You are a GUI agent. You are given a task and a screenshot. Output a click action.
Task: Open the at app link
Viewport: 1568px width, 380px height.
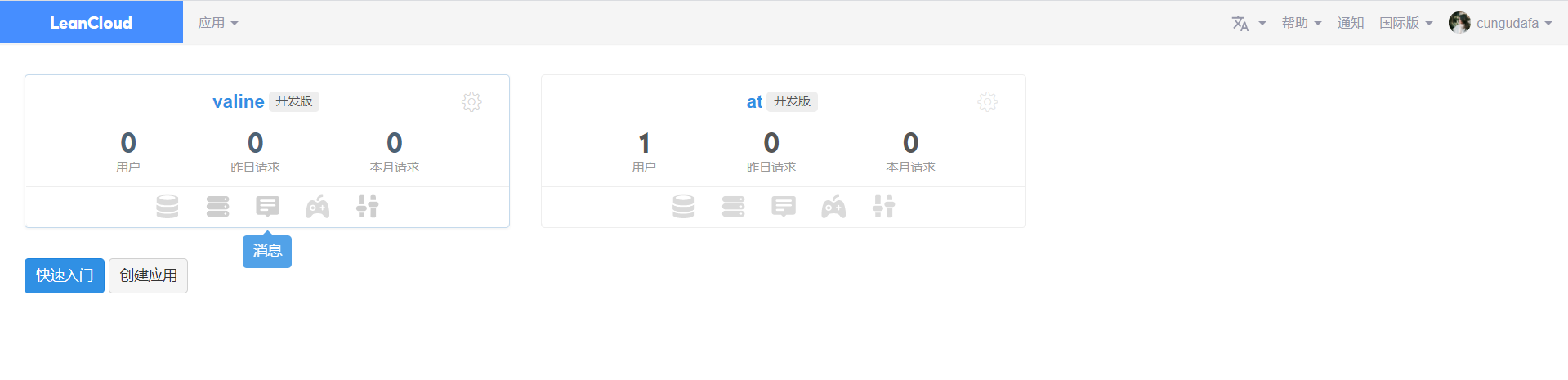coord(754,101)
